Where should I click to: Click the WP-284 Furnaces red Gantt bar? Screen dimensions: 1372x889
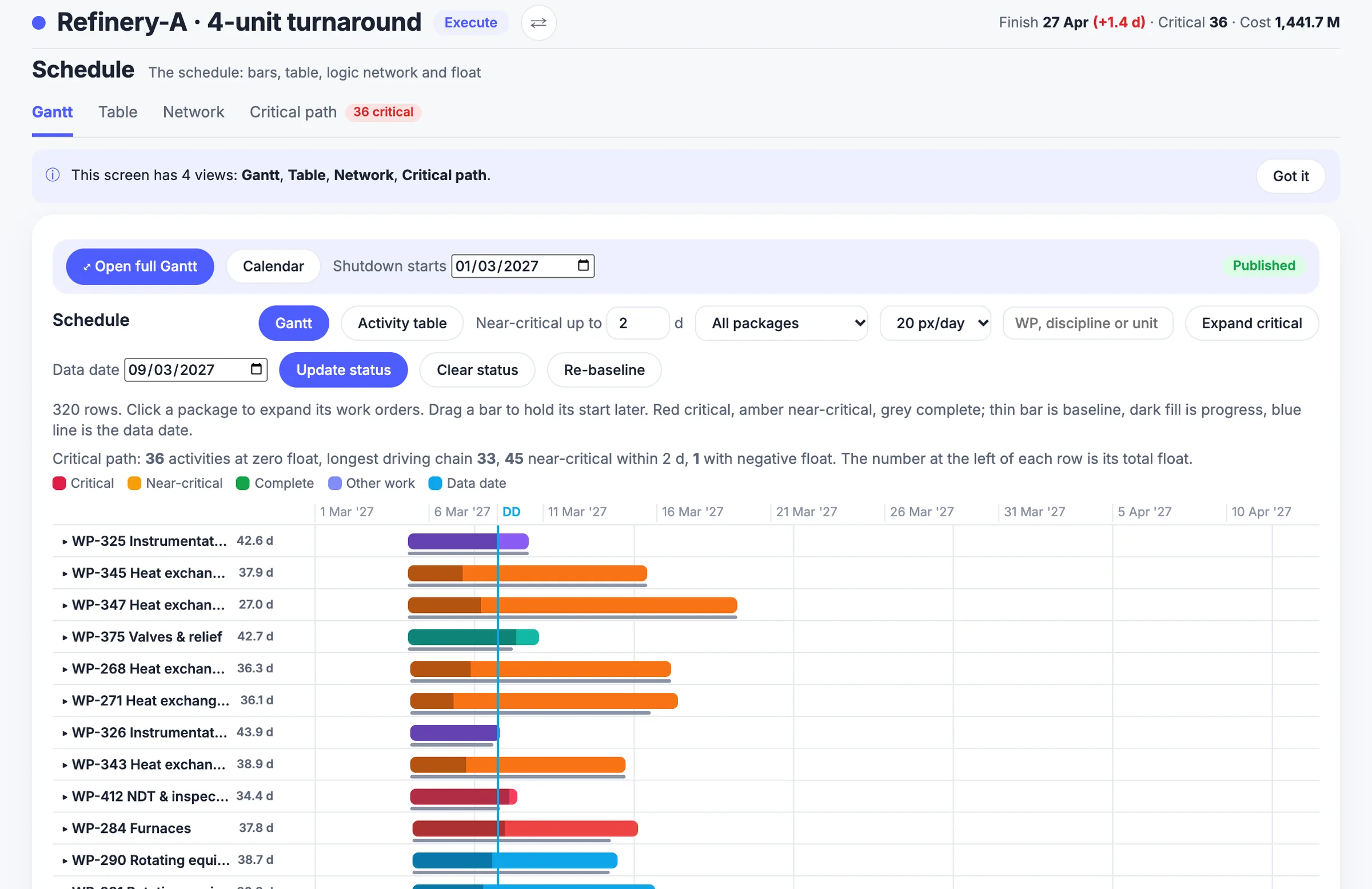click(525, 828)
